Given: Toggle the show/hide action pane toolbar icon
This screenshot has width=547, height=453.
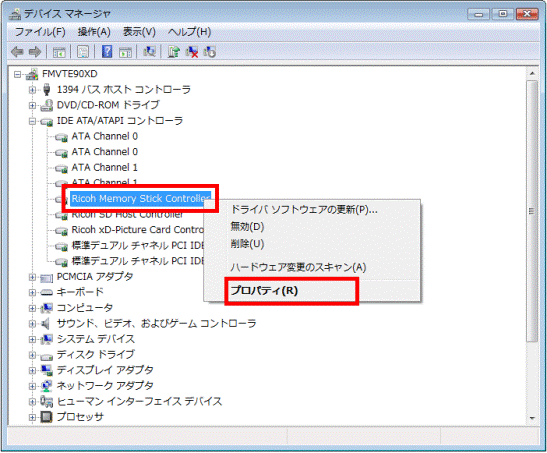Looking at the screenshot, I should click(x=125, y=52).
